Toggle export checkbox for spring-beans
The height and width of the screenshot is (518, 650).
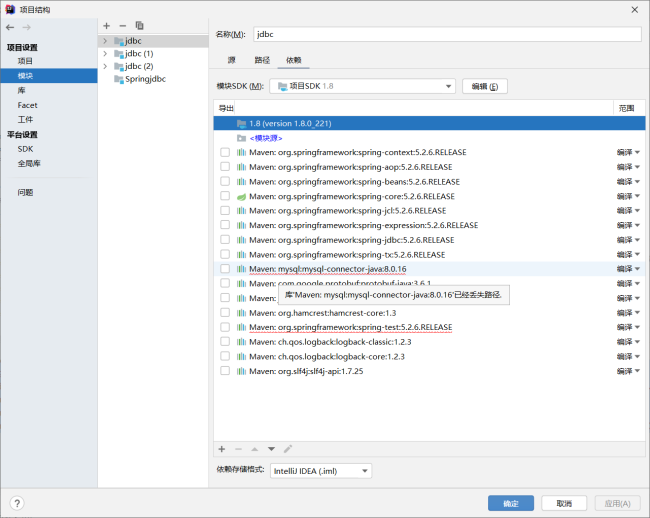(225, 182)
